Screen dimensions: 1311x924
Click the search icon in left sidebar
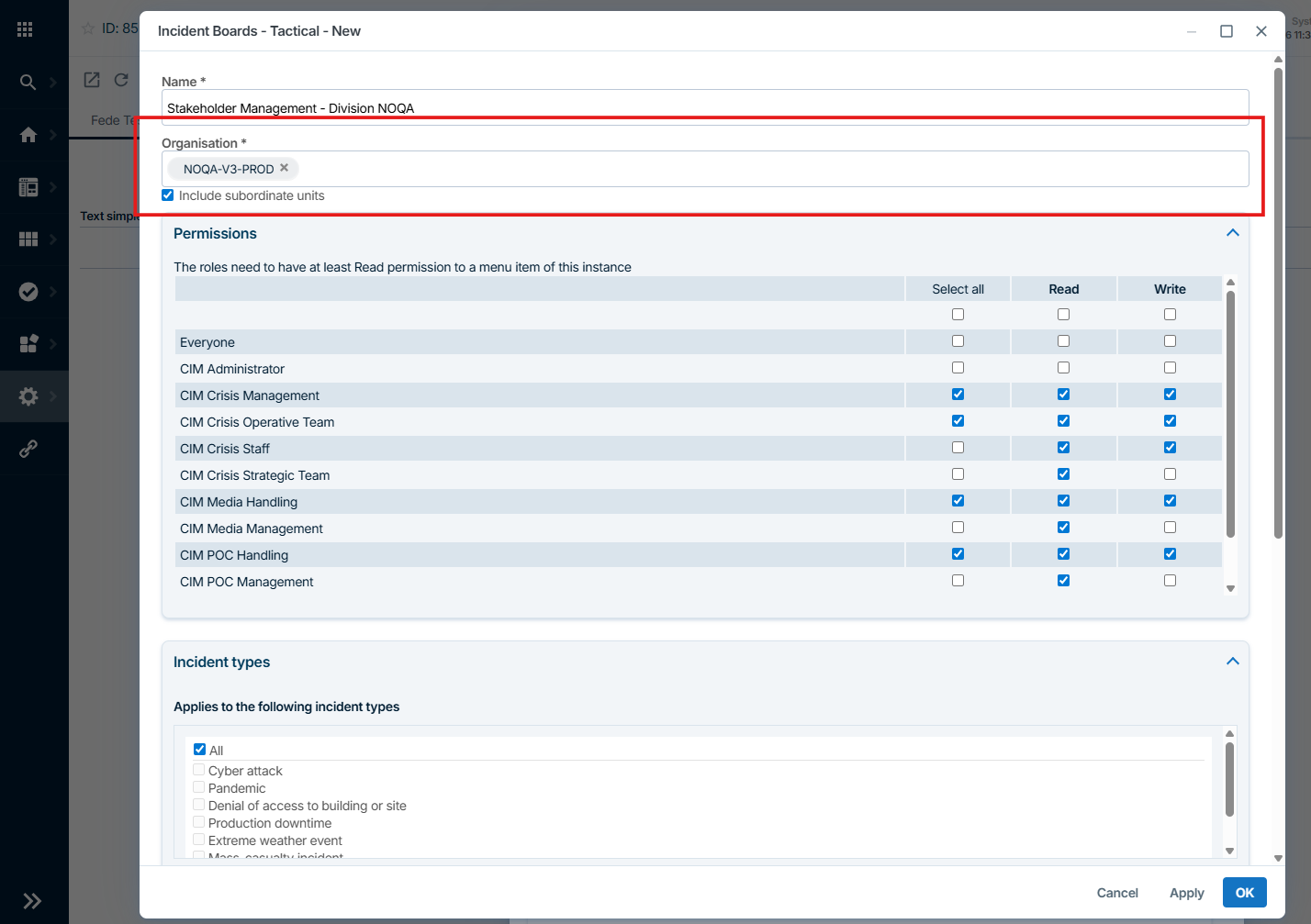coord(28,83)
